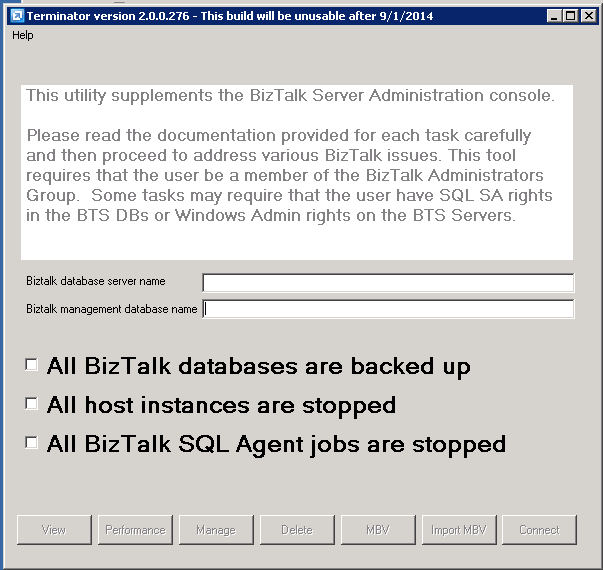This screenshot has width=603, height=570.
Task: Open the Help menu
Action: 23,35
